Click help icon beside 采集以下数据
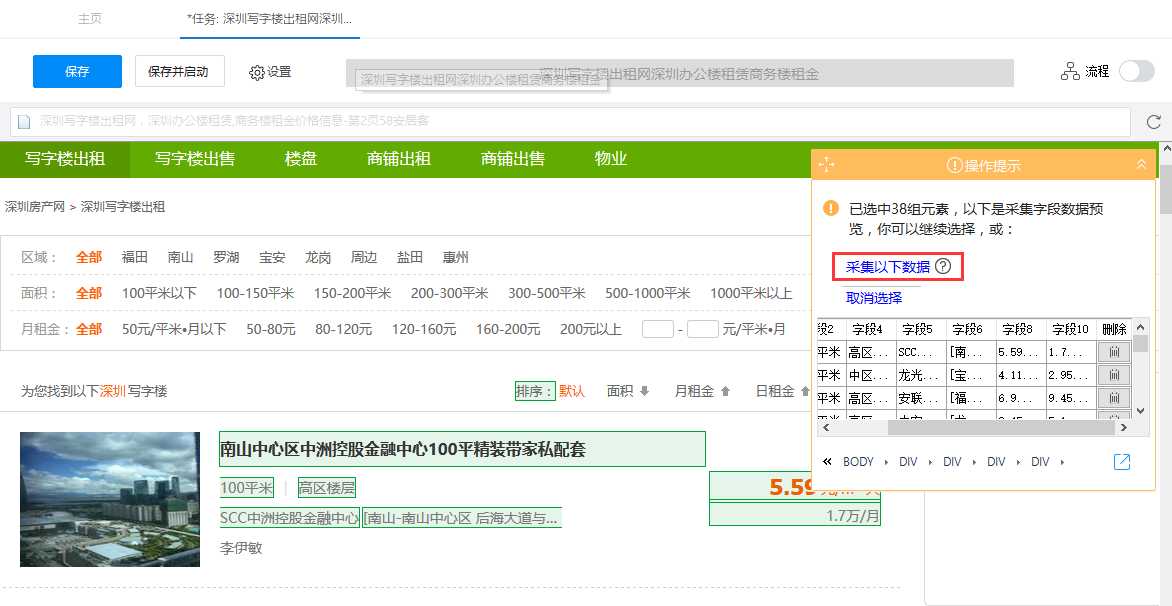The height and width of the screenshot is (606, 1172). (x=943, y=266)
